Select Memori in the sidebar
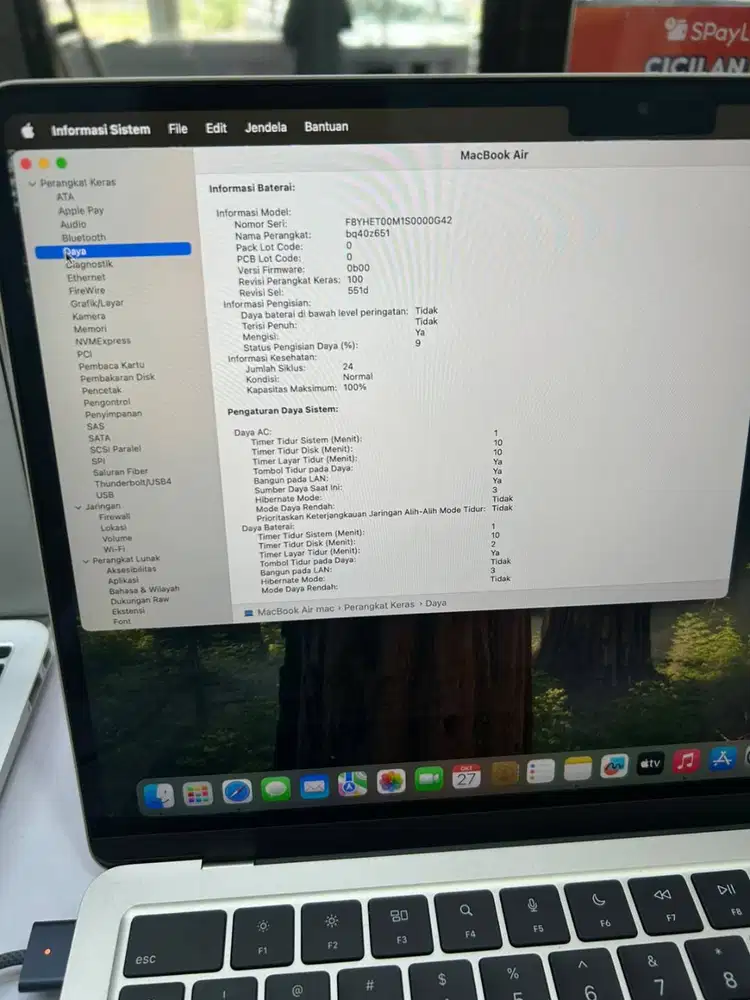The width and height of the screenshot is (750, 1000). coord(90,329)
